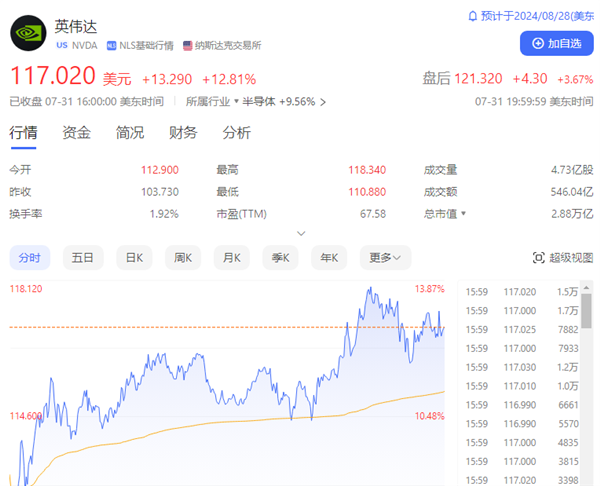Switch chart to 日K view
This screenshot has width=600, height=486.
[x=133, y=258]
